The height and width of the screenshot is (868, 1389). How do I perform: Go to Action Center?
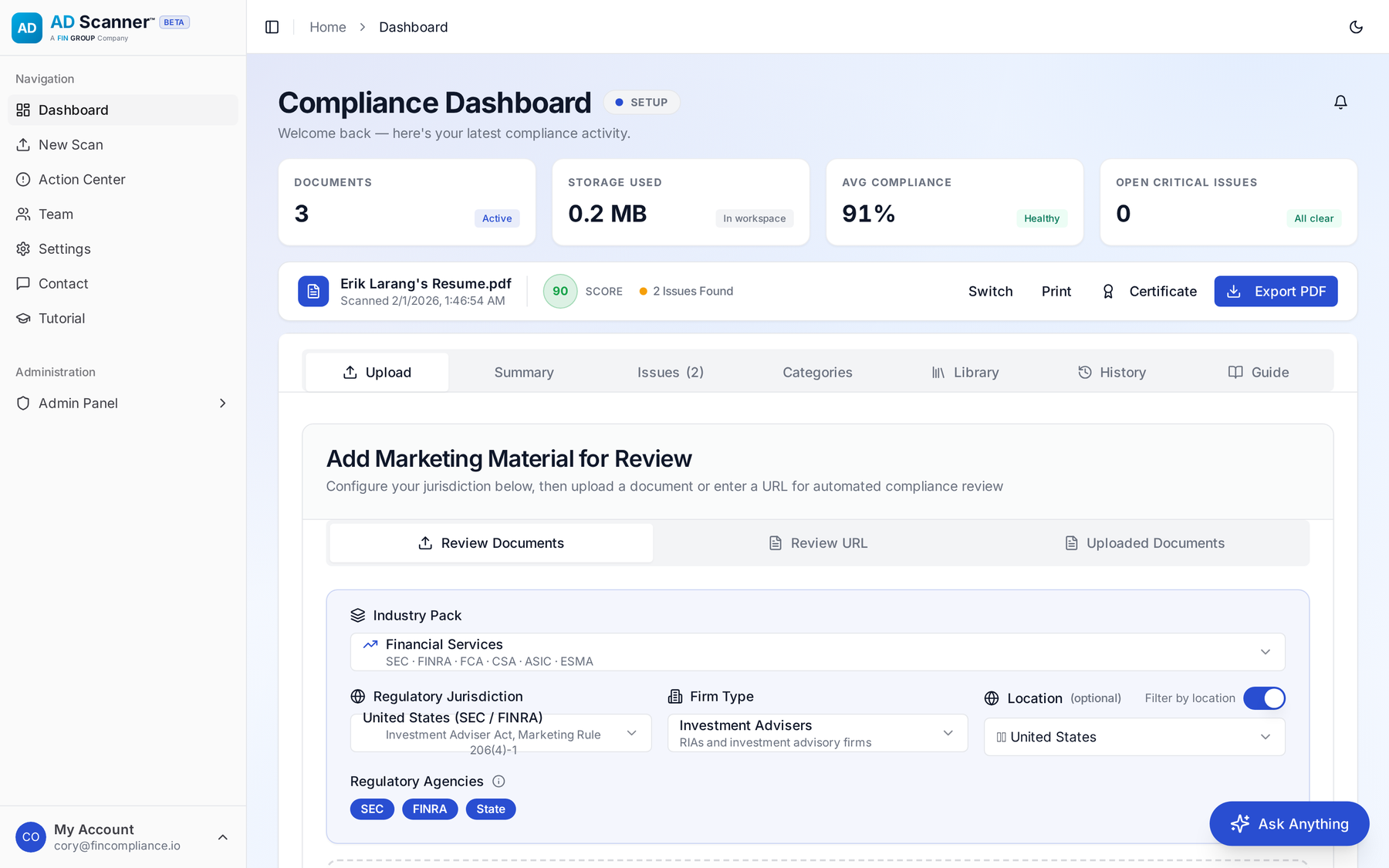click(x=123, y=179)
